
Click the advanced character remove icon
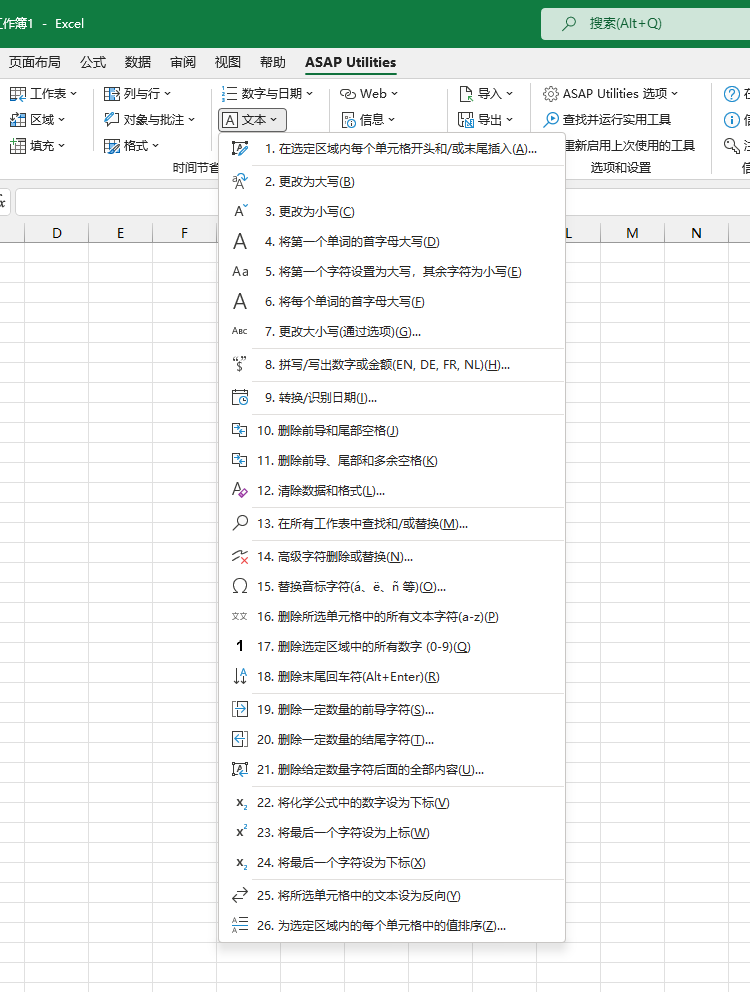point(240,556)
